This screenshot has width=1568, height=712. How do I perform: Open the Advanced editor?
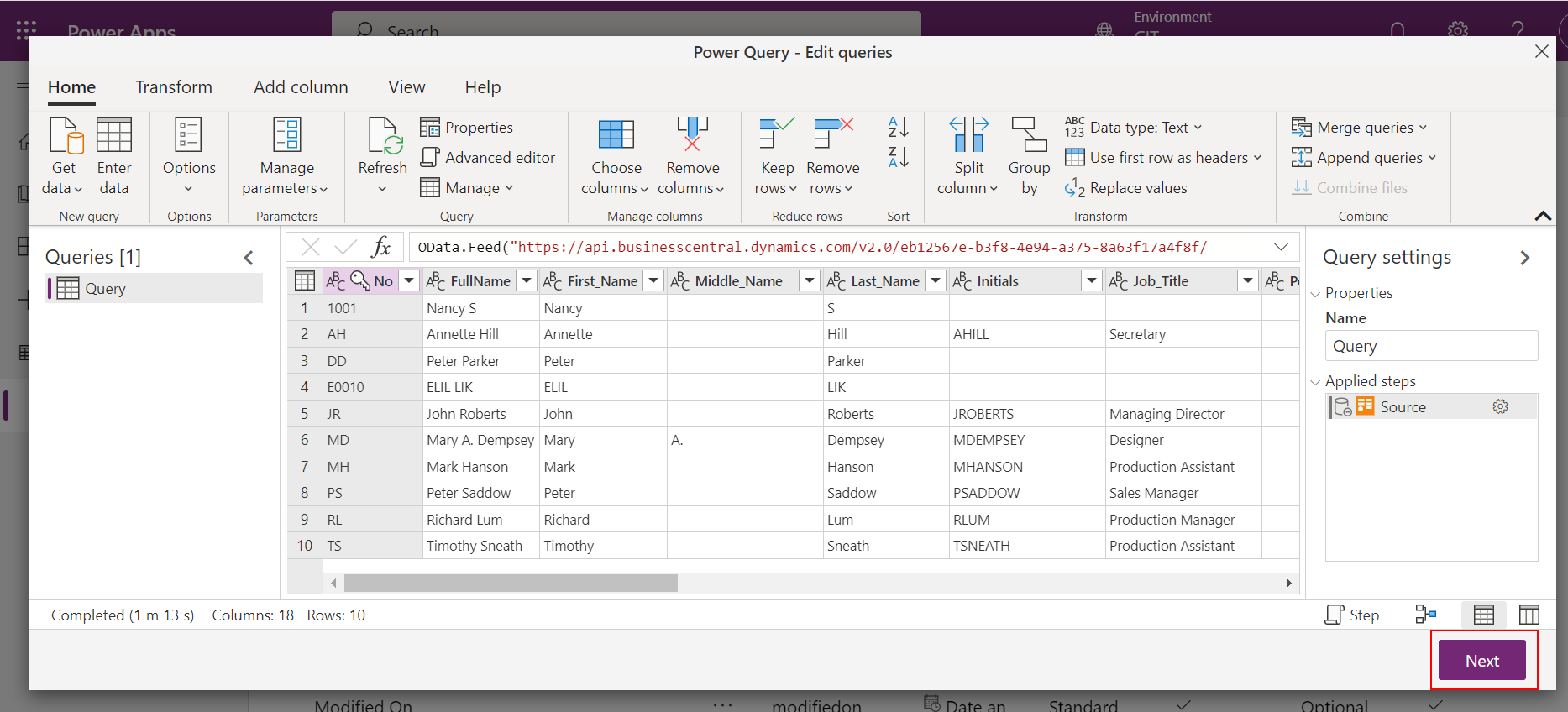pyautogui.click(x=488, y=158)
